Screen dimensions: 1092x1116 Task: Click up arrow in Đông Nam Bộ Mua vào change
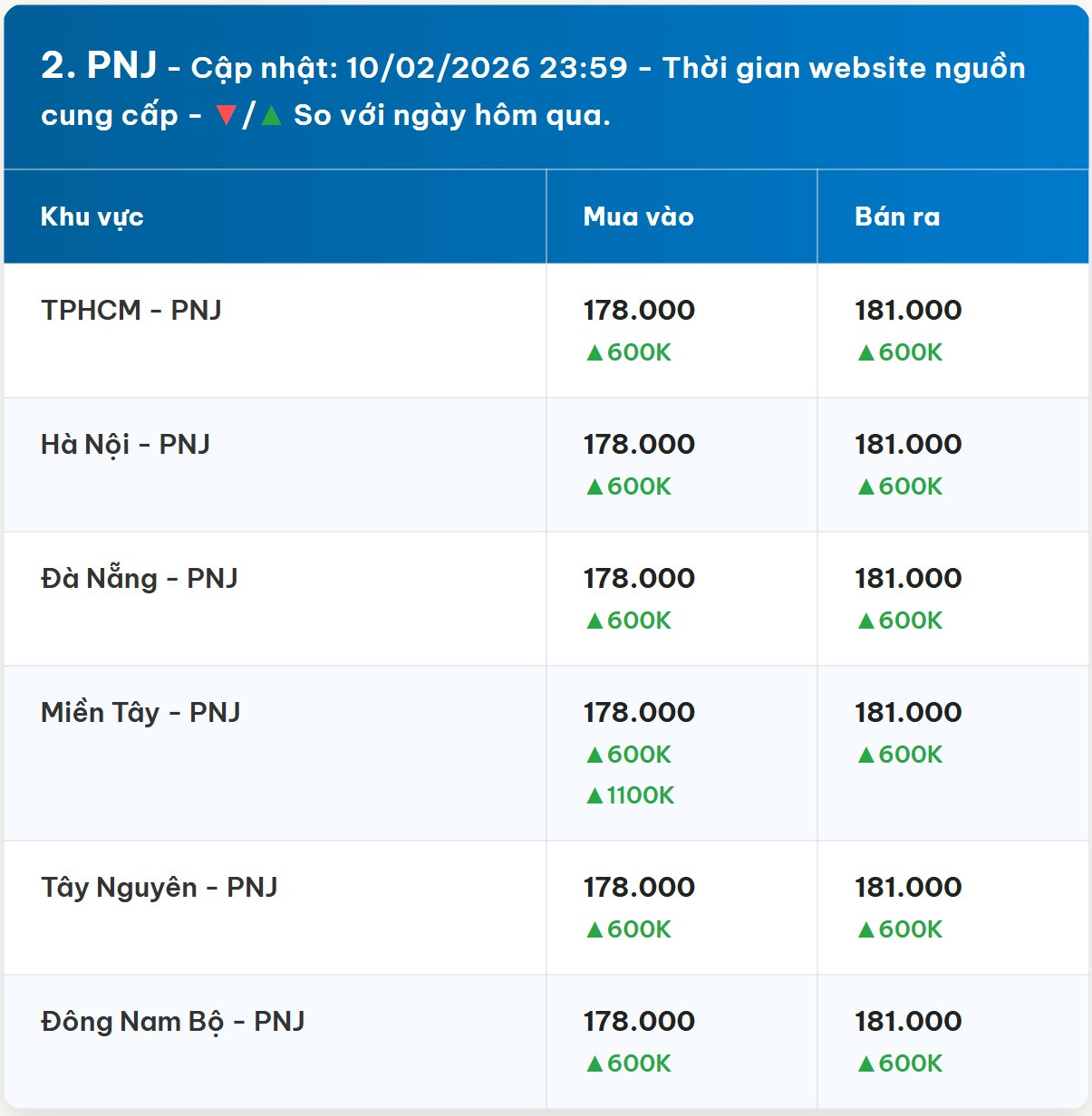coord(594,1063)
